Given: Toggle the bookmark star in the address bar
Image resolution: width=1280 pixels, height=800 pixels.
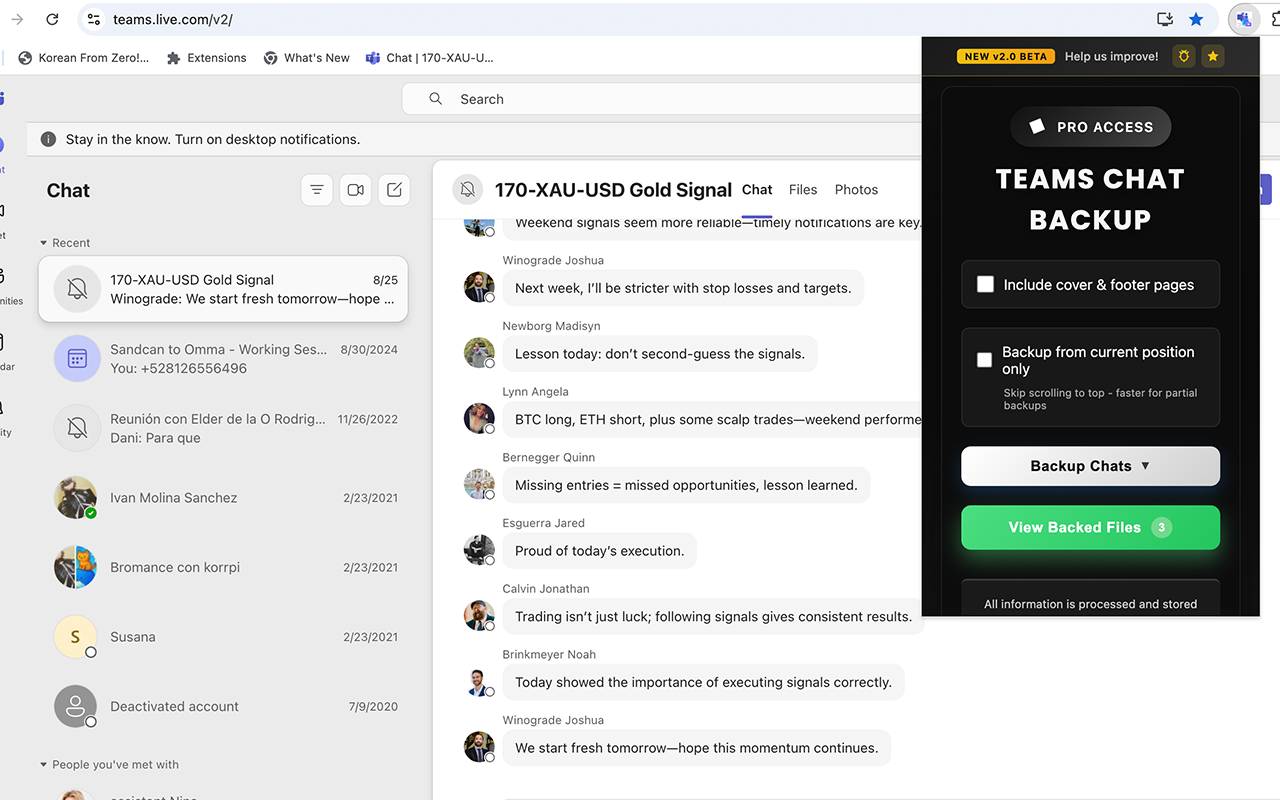Looking at the screenshot, I should [1196, 19].
